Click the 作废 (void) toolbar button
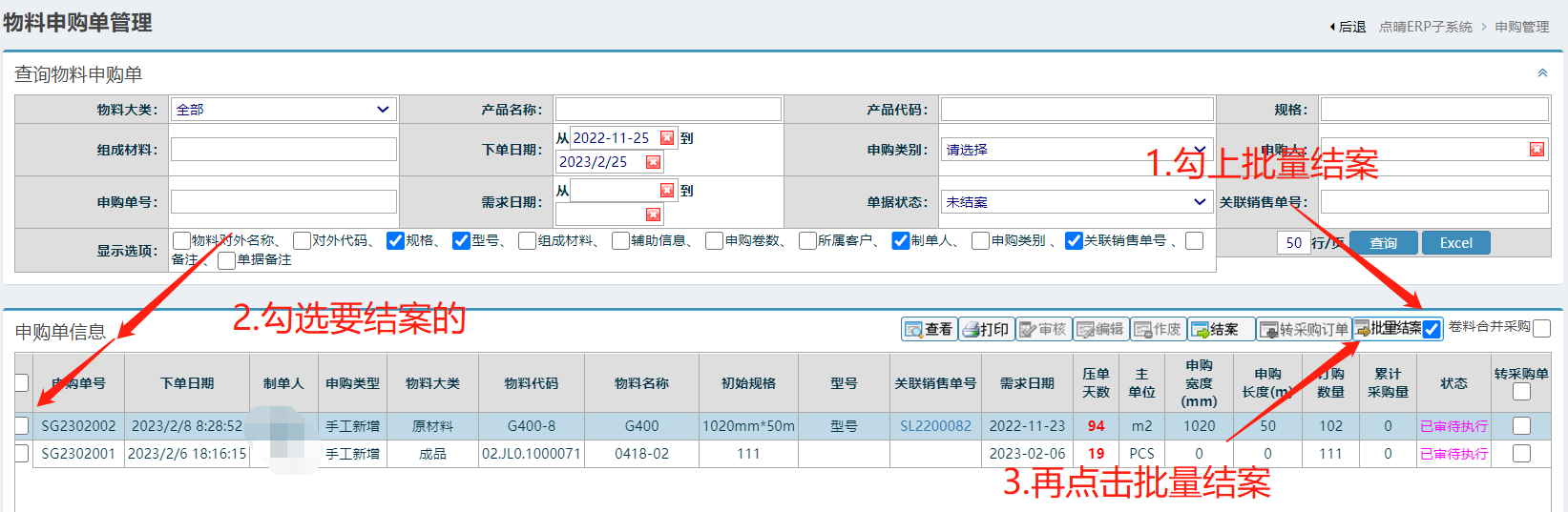 [1158, 329]
